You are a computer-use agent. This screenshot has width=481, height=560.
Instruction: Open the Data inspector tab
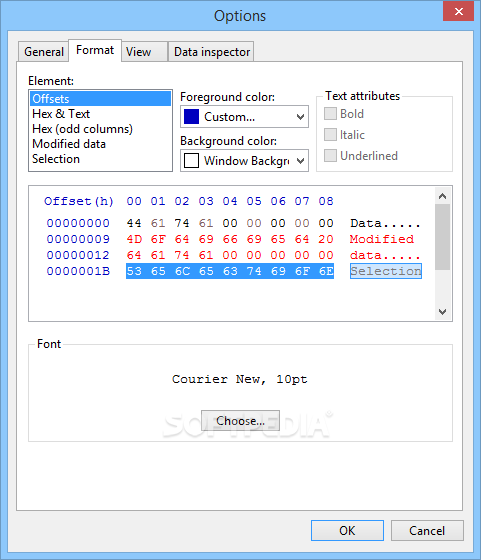[x=211, y=52]
